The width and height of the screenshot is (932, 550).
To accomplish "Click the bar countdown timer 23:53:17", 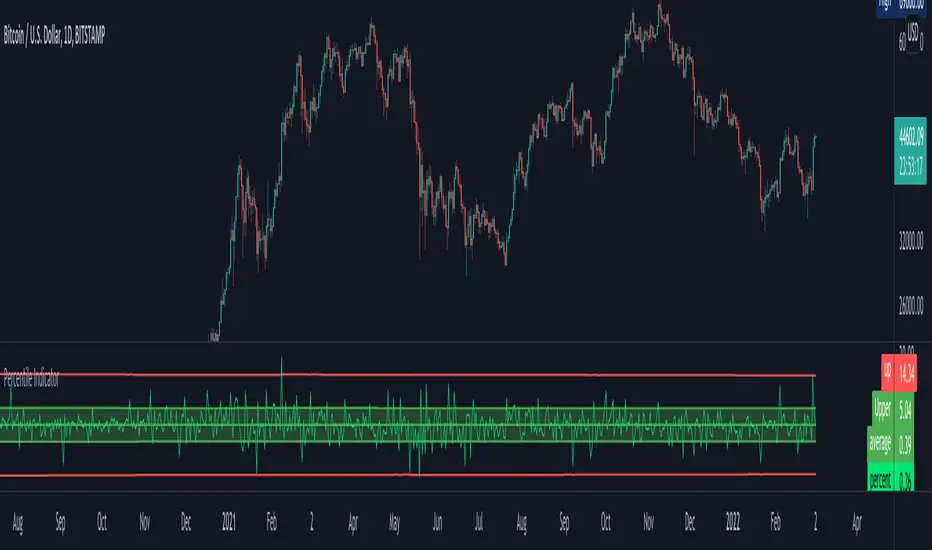I will pos(911,165).
